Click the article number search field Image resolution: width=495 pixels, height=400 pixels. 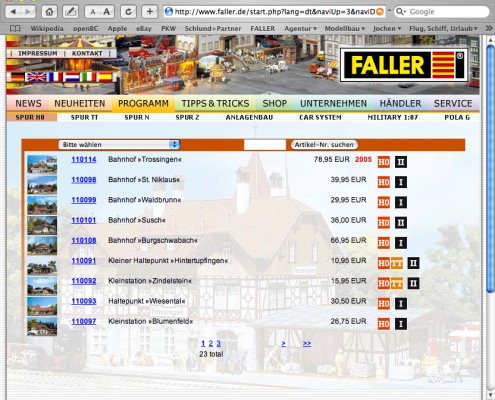click(x=265, y=145)
